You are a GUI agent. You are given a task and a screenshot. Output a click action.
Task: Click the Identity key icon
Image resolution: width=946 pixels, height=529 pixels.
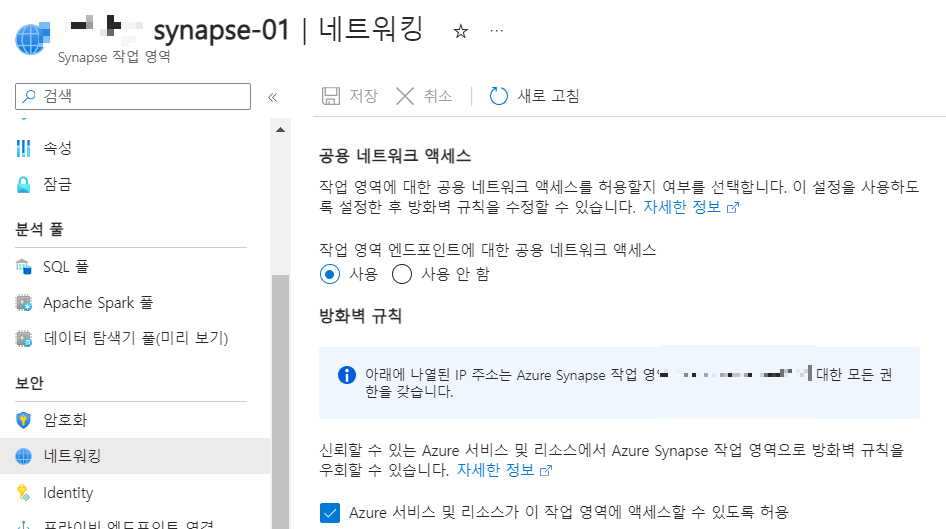tap(24, 493)
